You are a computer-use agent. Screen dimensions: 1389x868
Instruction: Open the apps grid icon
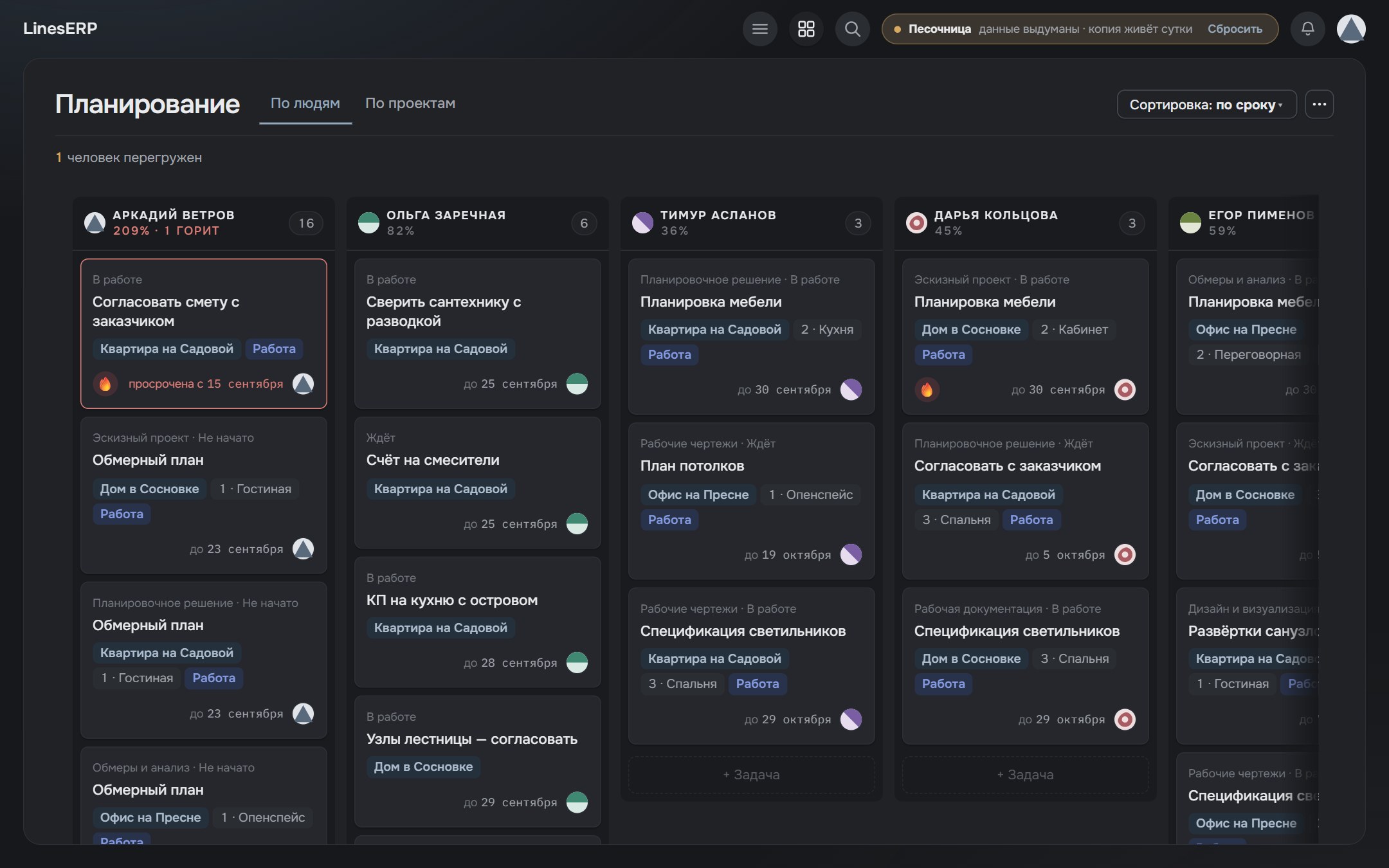pyautogui.click(x=806, y=29)
